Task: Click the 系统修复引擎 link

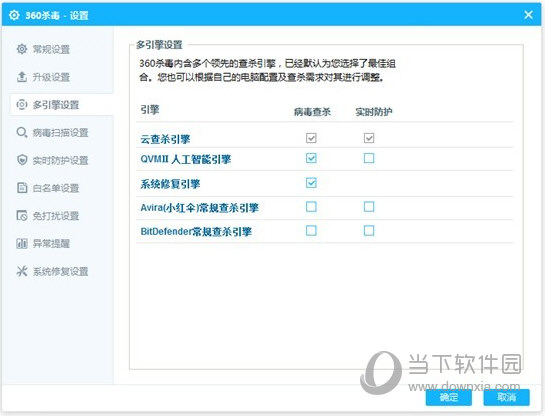Action: [x=170, y=184]
